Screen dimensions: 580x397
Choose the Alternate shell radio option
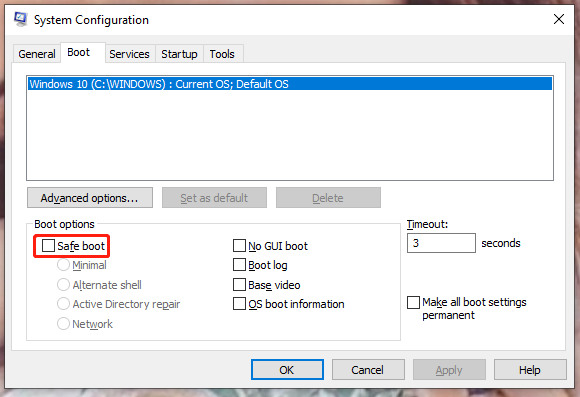(63, 285)
